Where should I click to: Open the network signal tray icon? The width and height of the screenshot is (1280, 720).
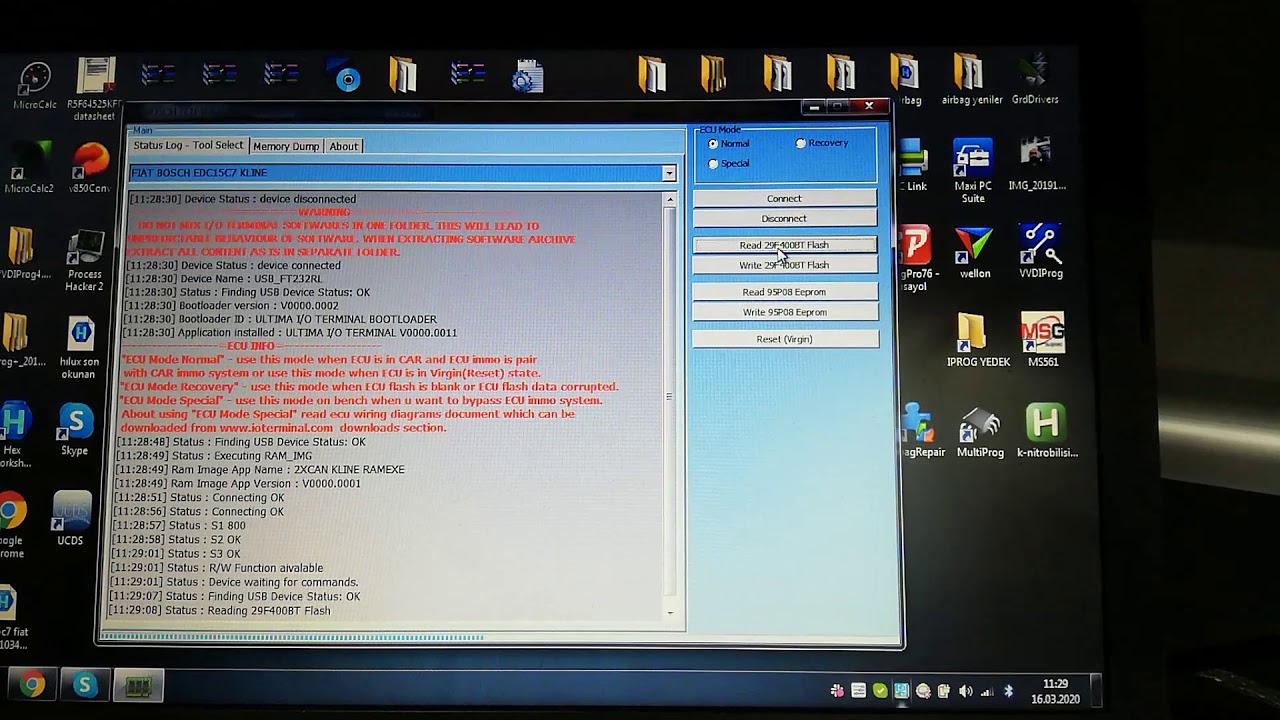[x=987, y=691]
